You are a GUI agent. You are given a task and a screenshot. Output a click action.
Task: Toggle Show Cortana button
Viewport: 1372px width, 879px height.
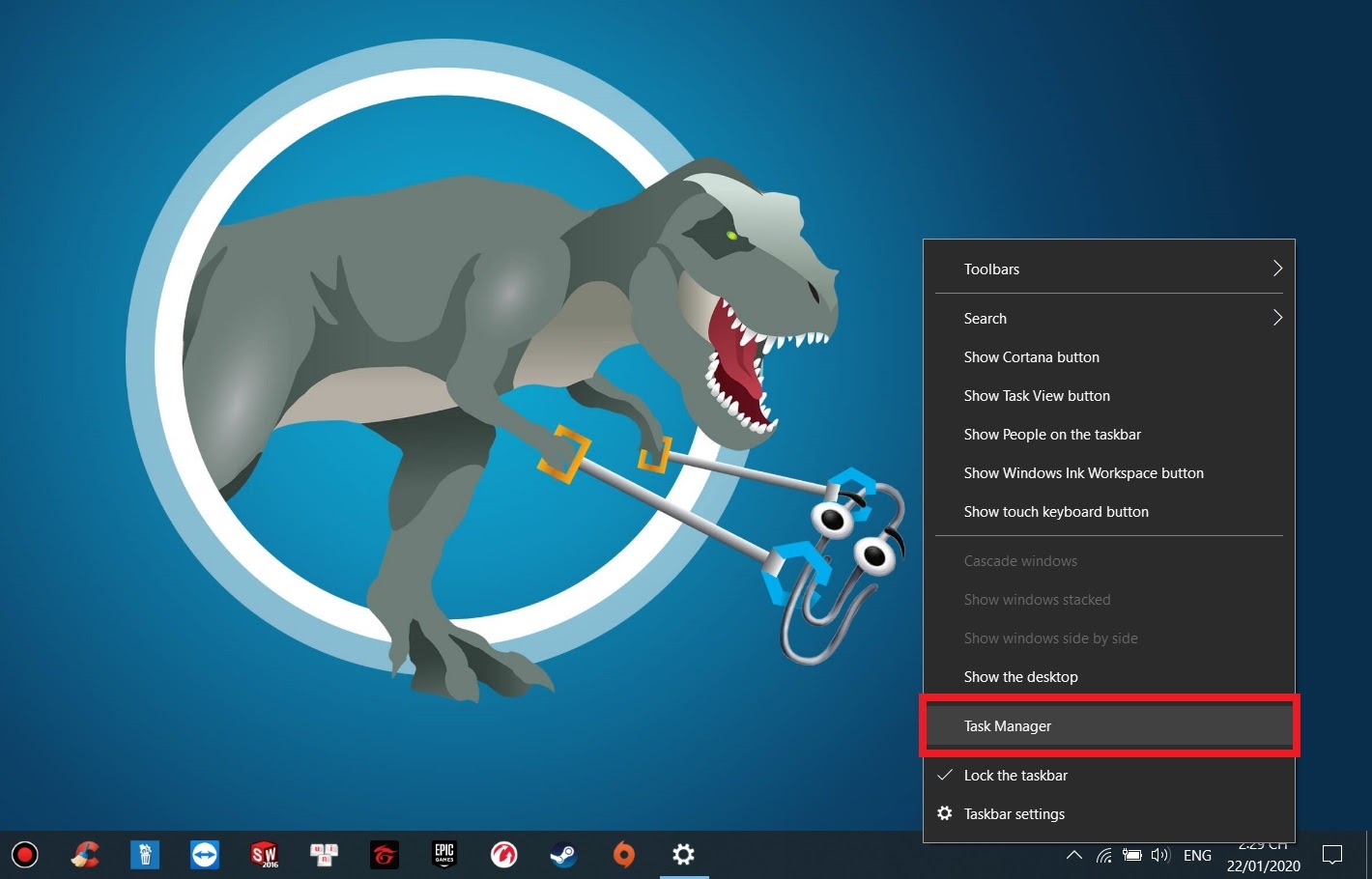pyautogui.click(x=1109, y=357)
